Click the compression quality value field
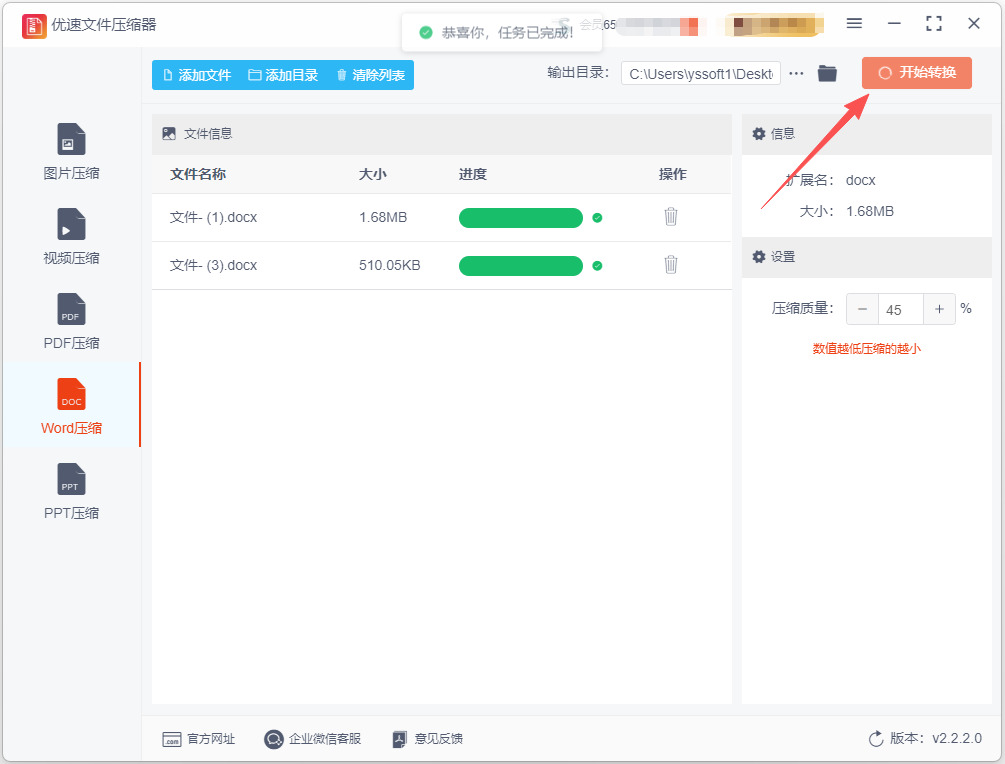Viewport: 1005px width, 764px height. point(901,309)
